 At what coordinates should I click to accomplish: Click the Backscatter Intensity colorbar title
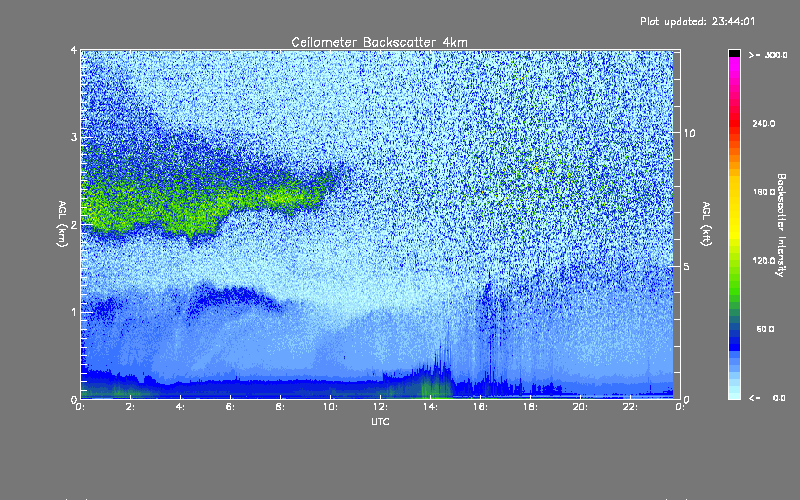coord(781,225)
